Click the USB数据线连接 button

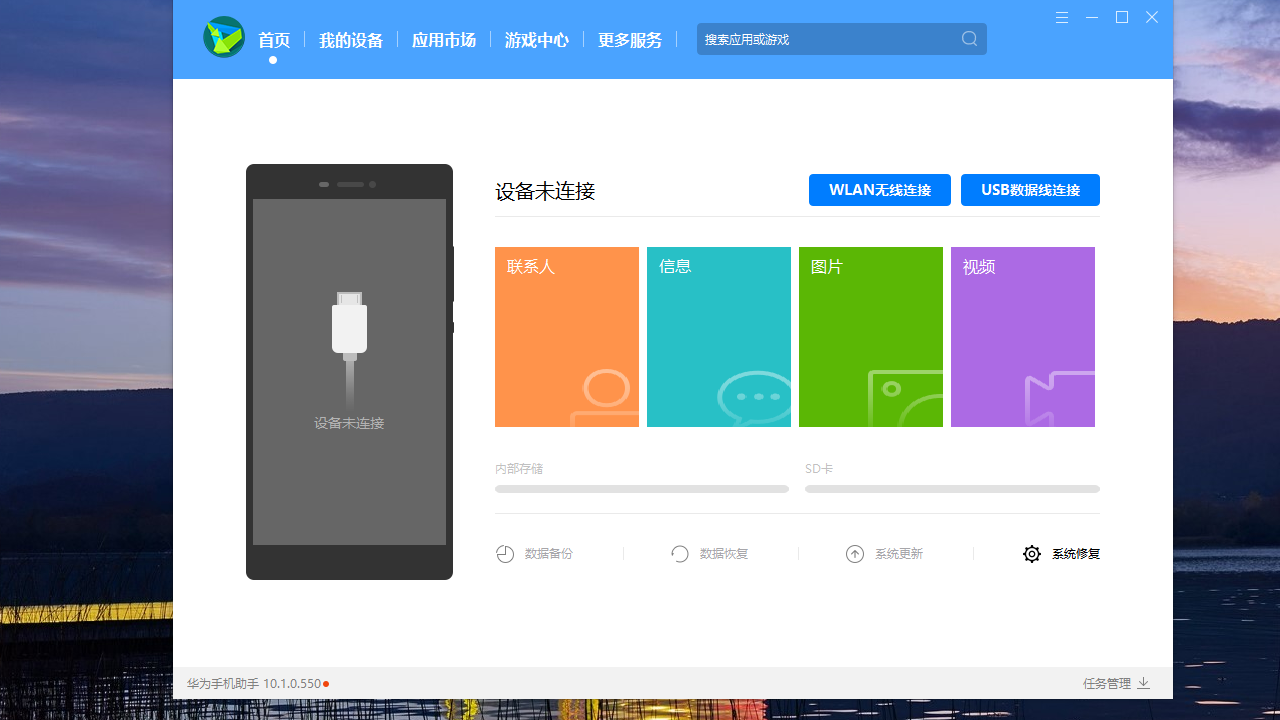tap(1030, 190)
